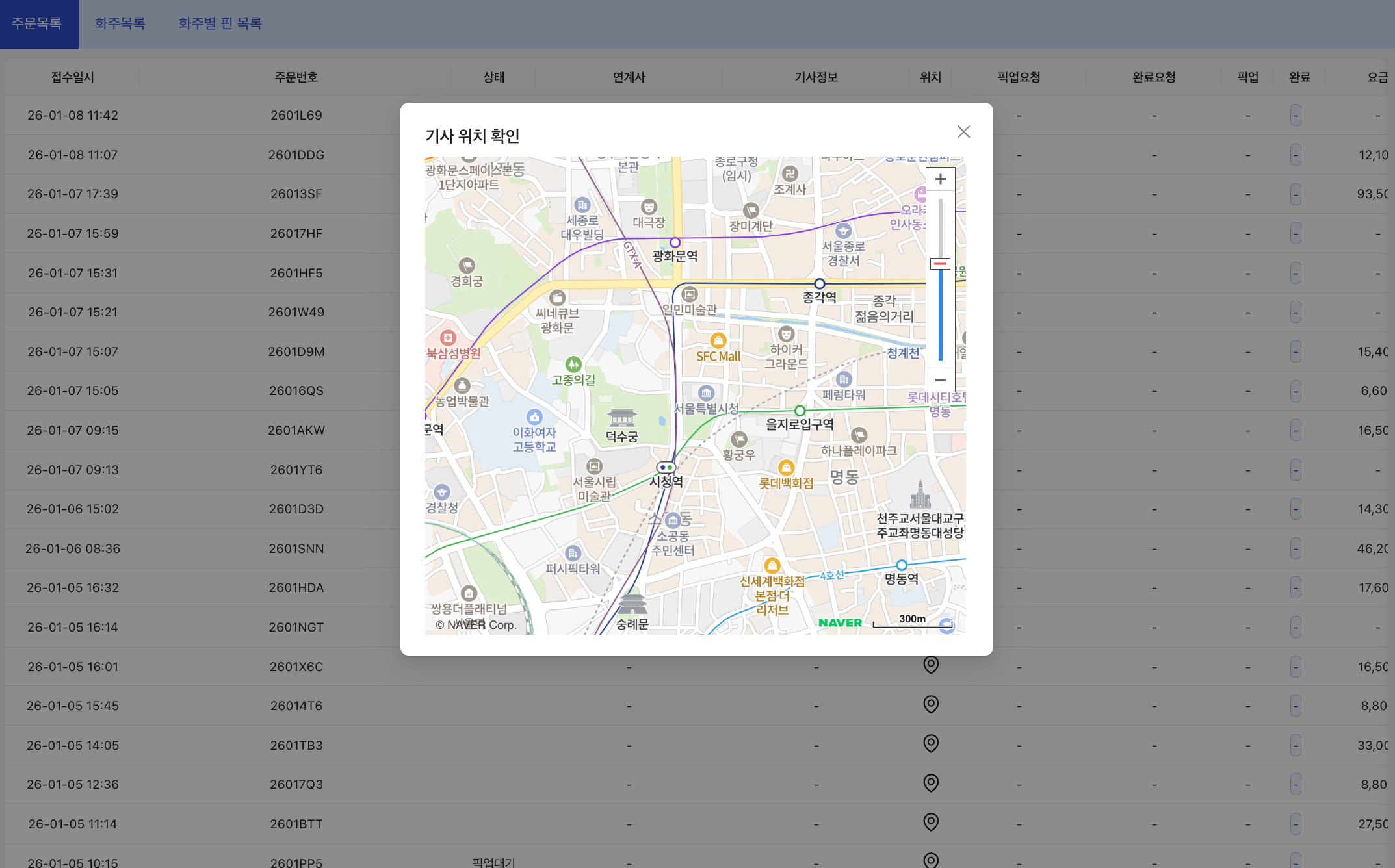
Task: Click the NAVER logo on the map
Action: coord(840,622)
